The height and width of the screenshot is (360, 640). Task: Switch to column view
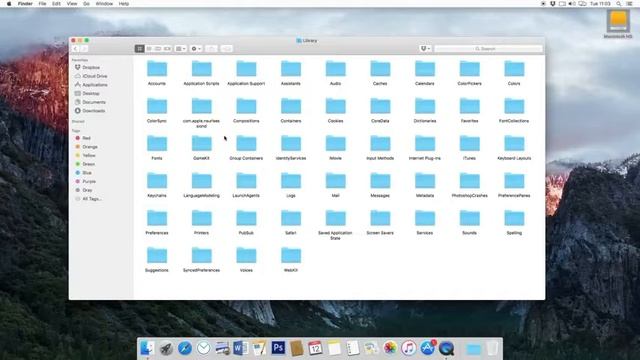click(158, 49)
